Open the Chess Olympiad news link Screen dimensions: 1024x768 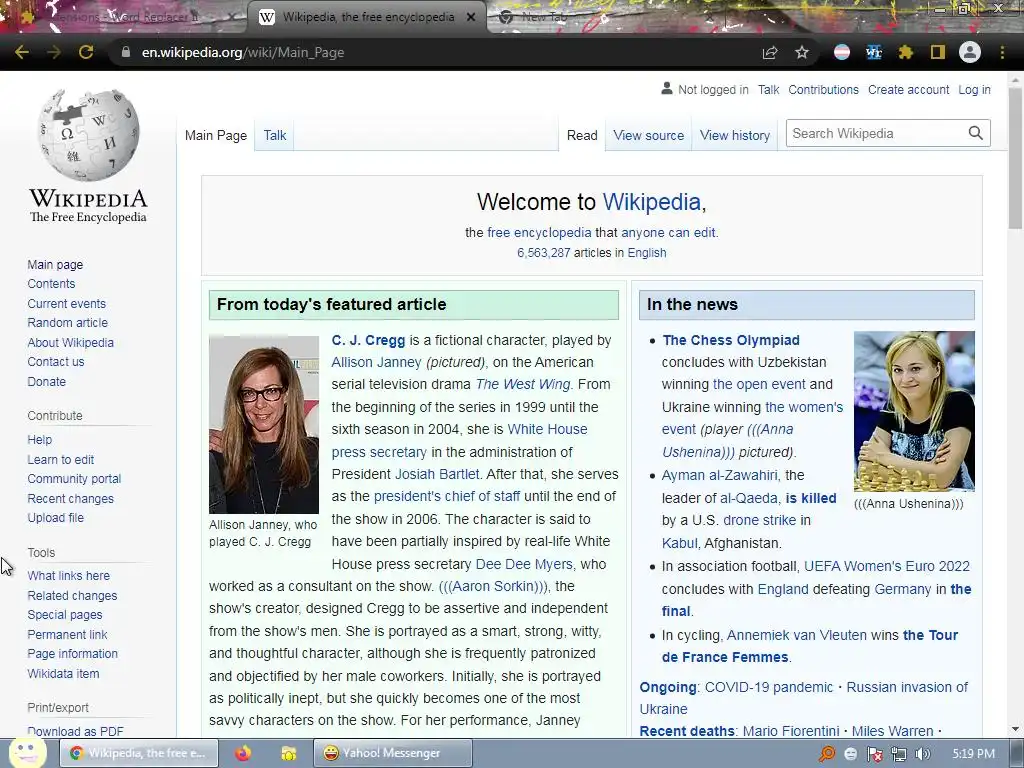point(731,340)
